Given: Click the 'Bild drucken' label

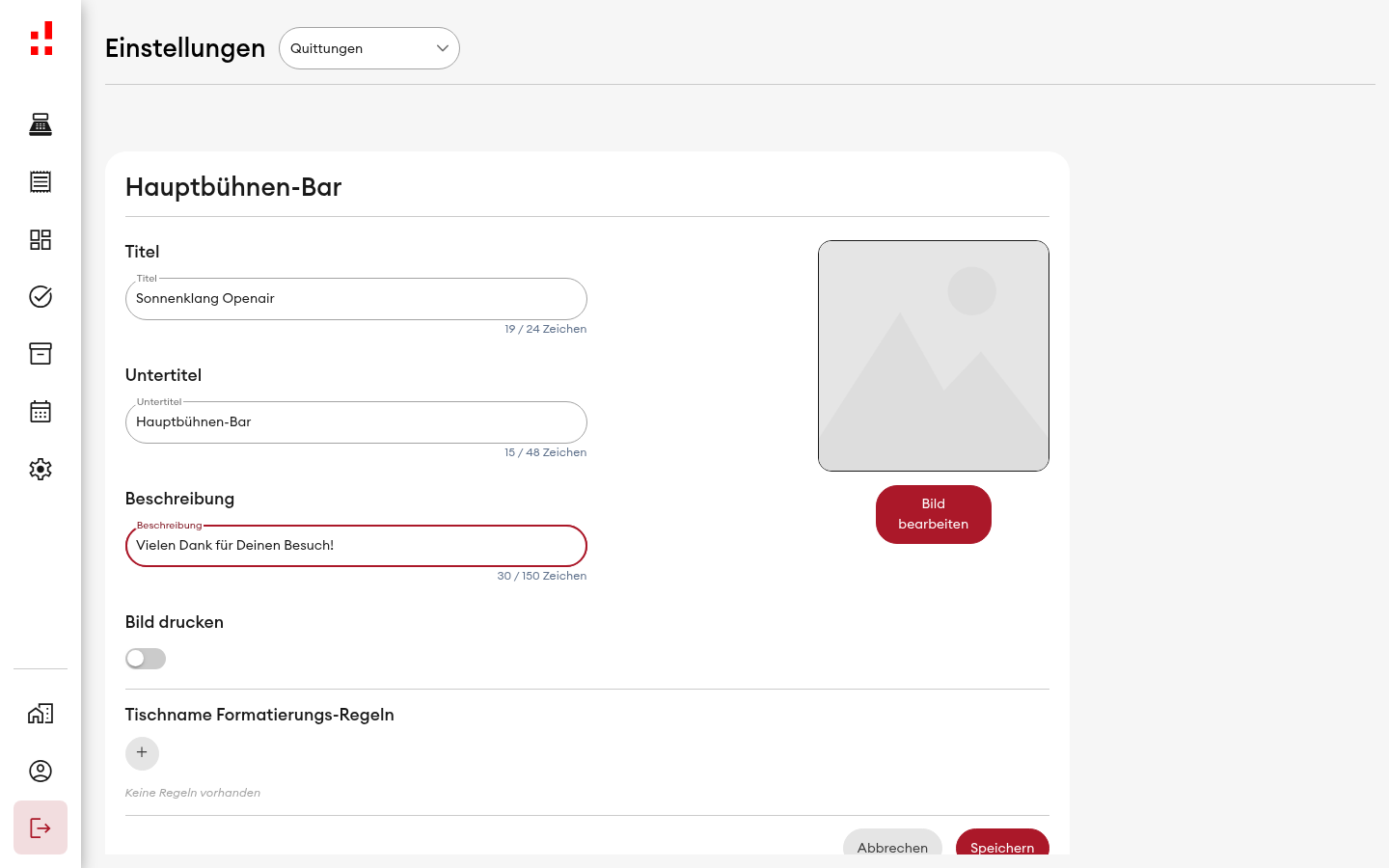Looking at the screenshot, I should pyautogui.click(x=175, y=622).
